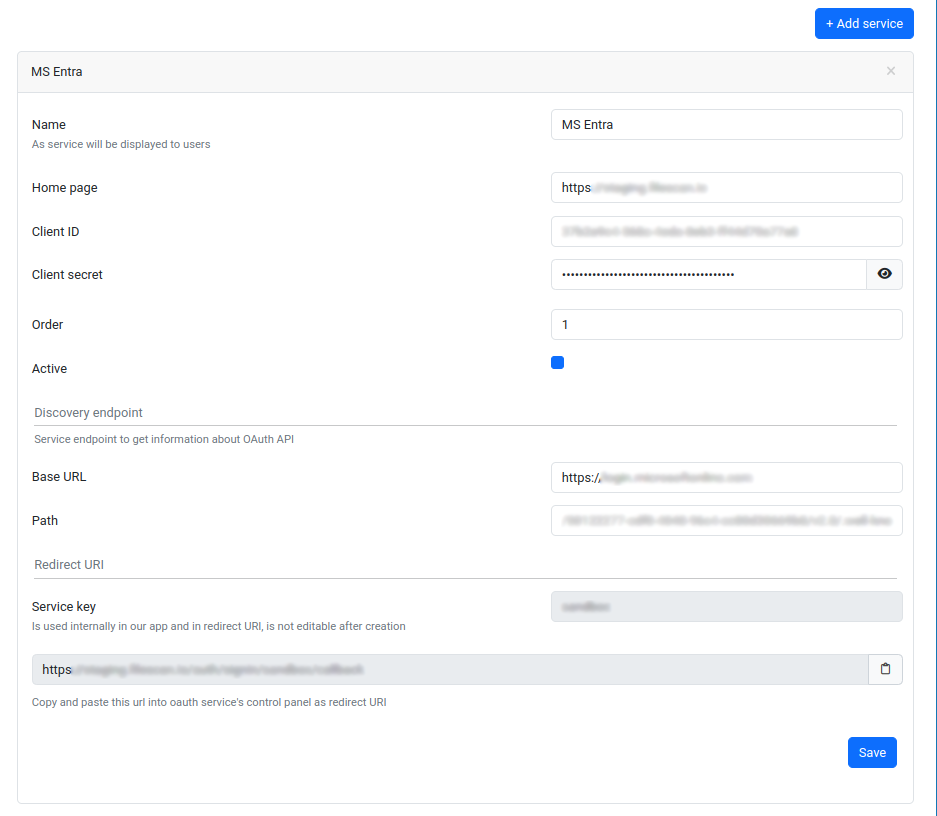The height and width of the screenshot is (816, 937).
Task: Click the Redirect URI section heading
Action: [x=69, y=565]
